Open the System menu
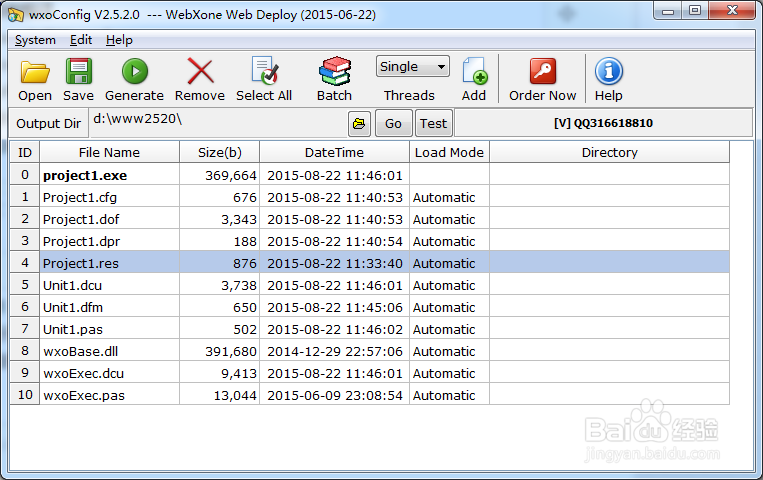The width and height of the screenshot is (763, 480). (x=35, y=40)
